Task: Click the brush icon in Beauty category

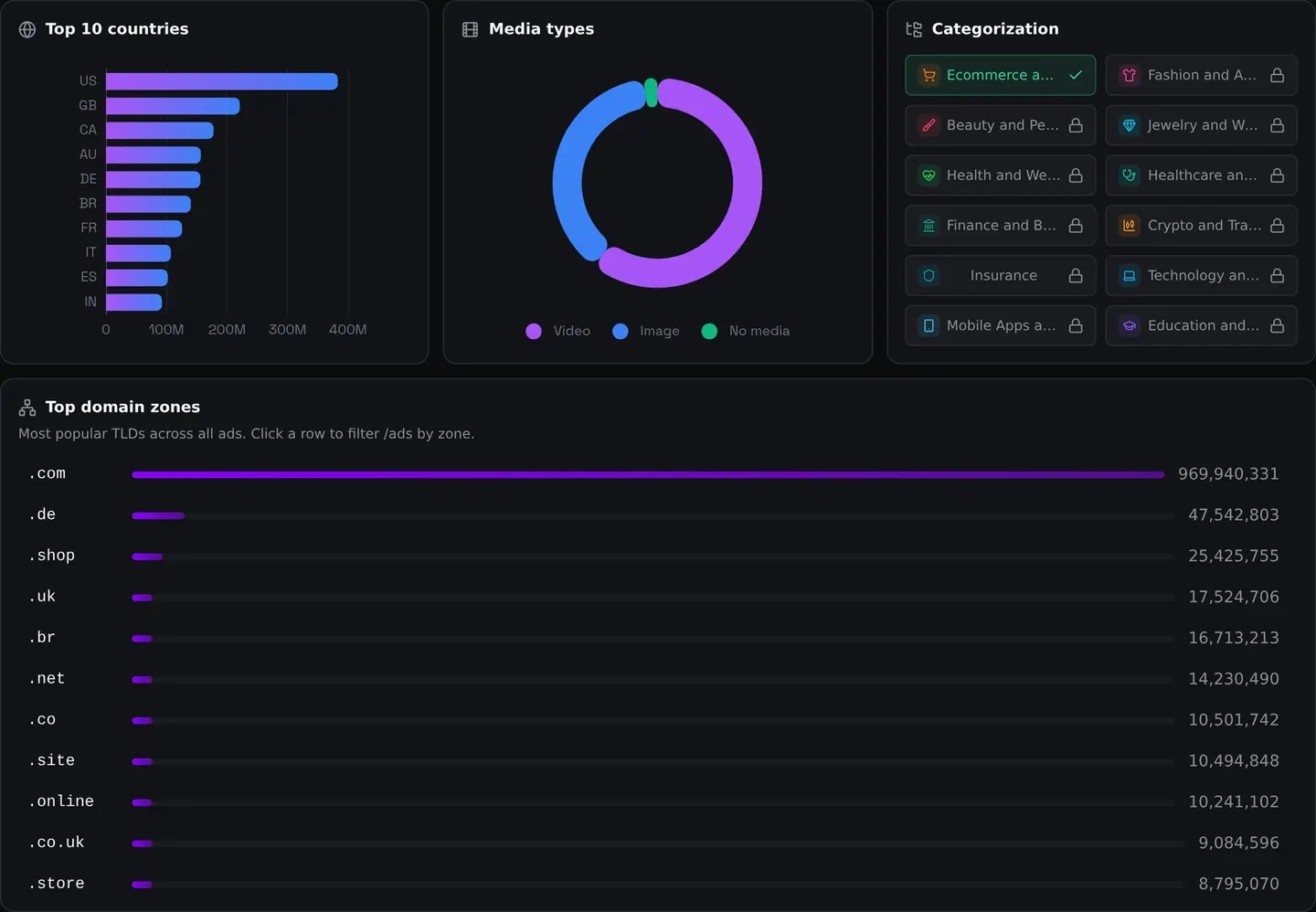Action: pyautogui.click(x=929, y=125)
